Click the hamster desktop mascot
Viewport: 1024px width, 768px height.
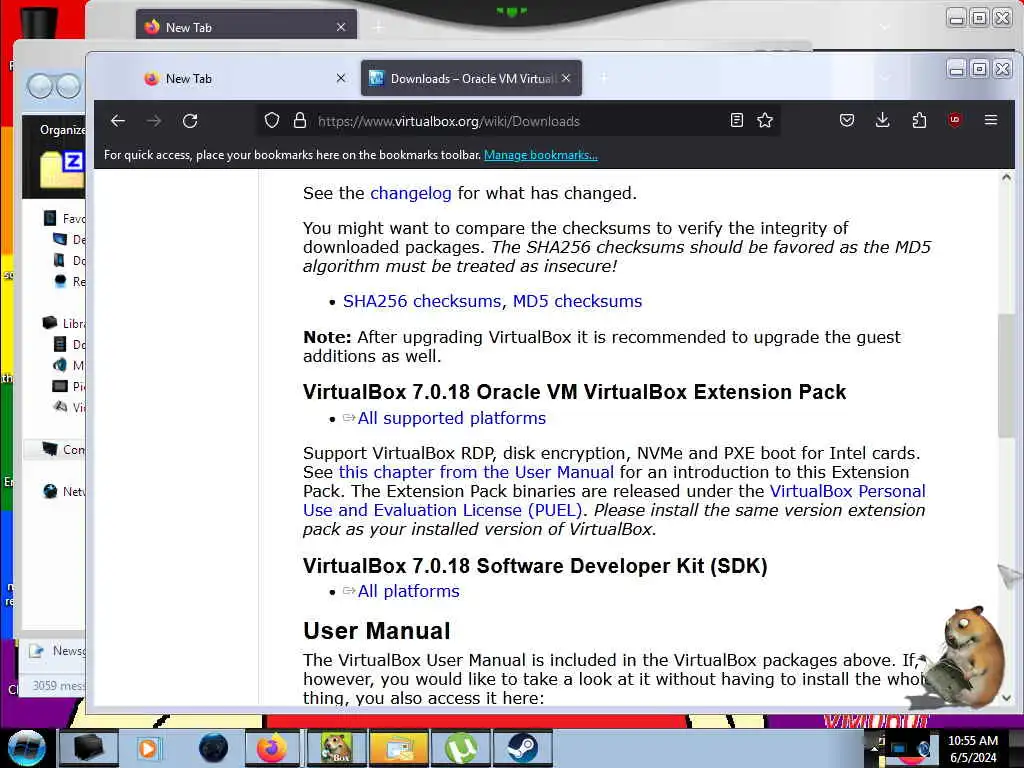click(x=965, y=656)
